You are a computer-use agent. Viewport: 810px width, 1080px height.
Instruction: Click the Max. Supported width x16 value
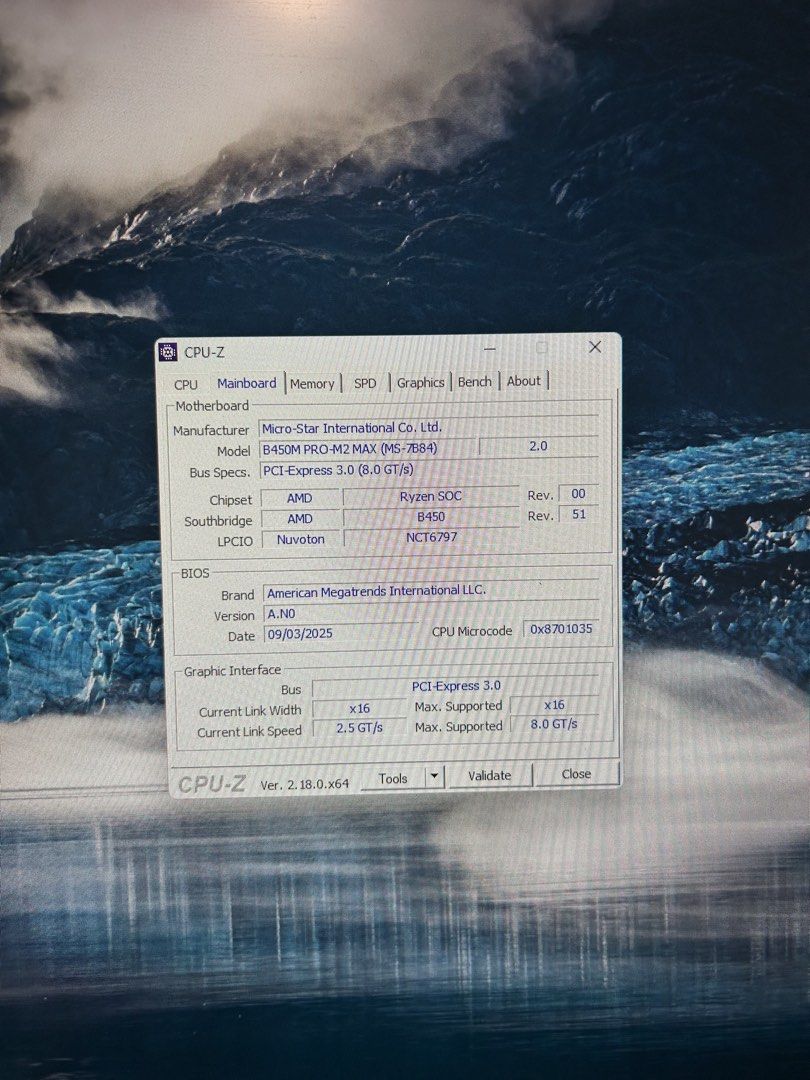coord(554,705)
